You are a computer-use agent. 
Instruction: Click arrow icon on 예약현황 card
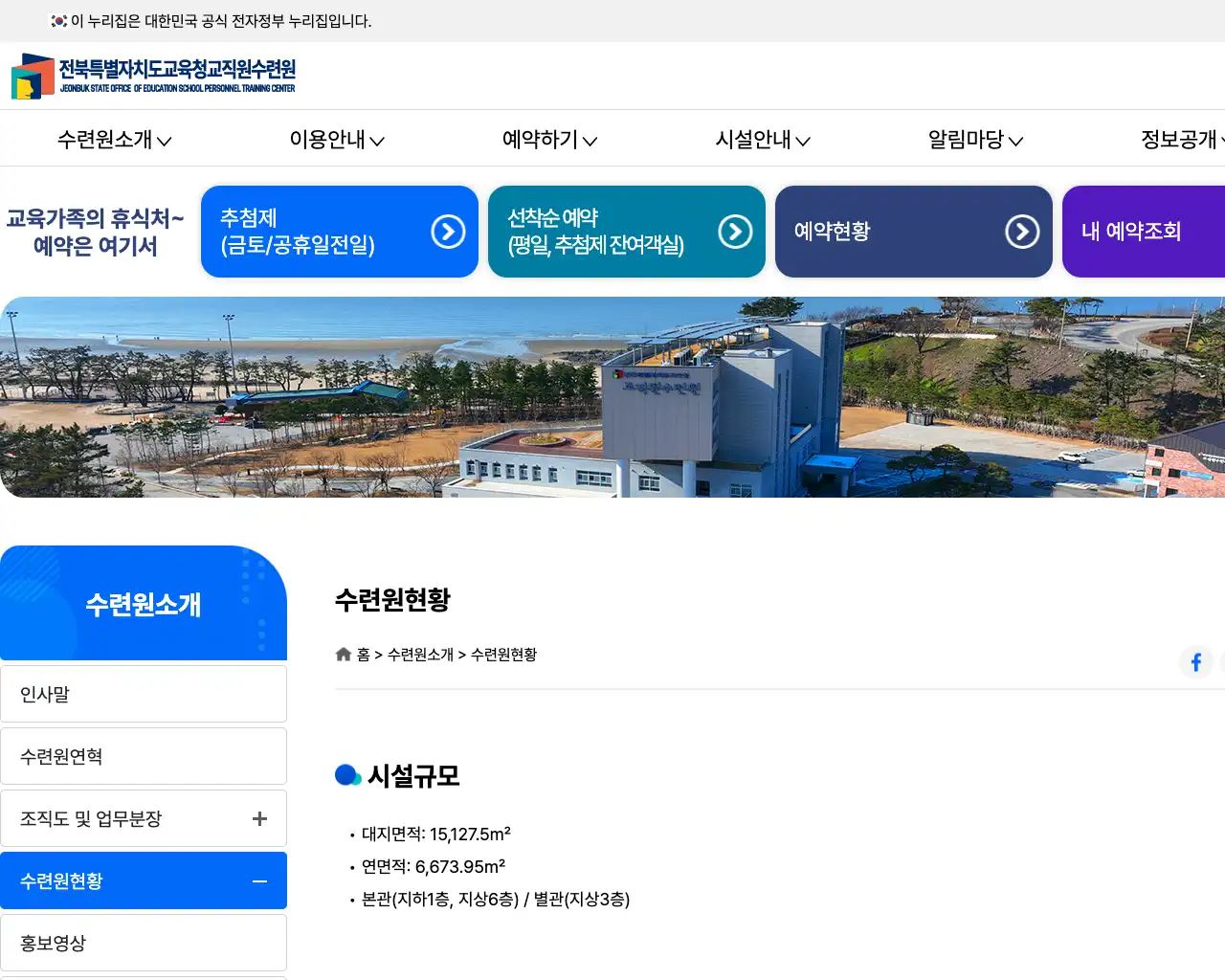point(1022,232)
